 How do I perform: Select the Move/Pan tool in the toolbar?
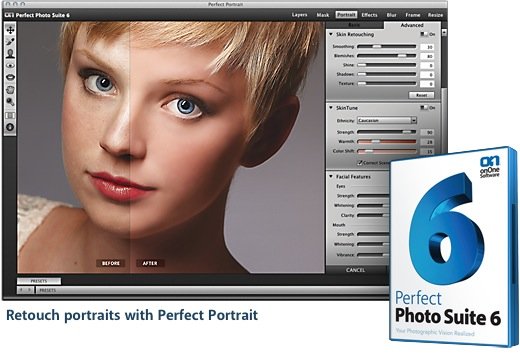click(10, 30)
